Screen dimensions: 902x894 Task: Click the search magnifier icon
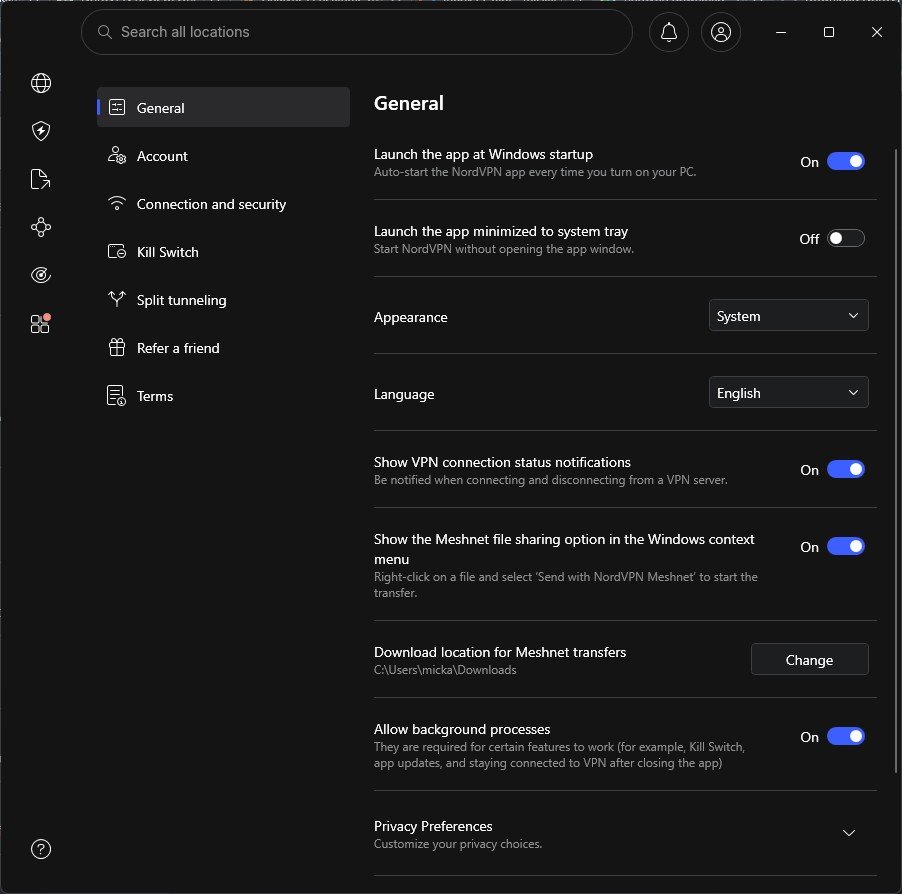[x=105, y=32]
